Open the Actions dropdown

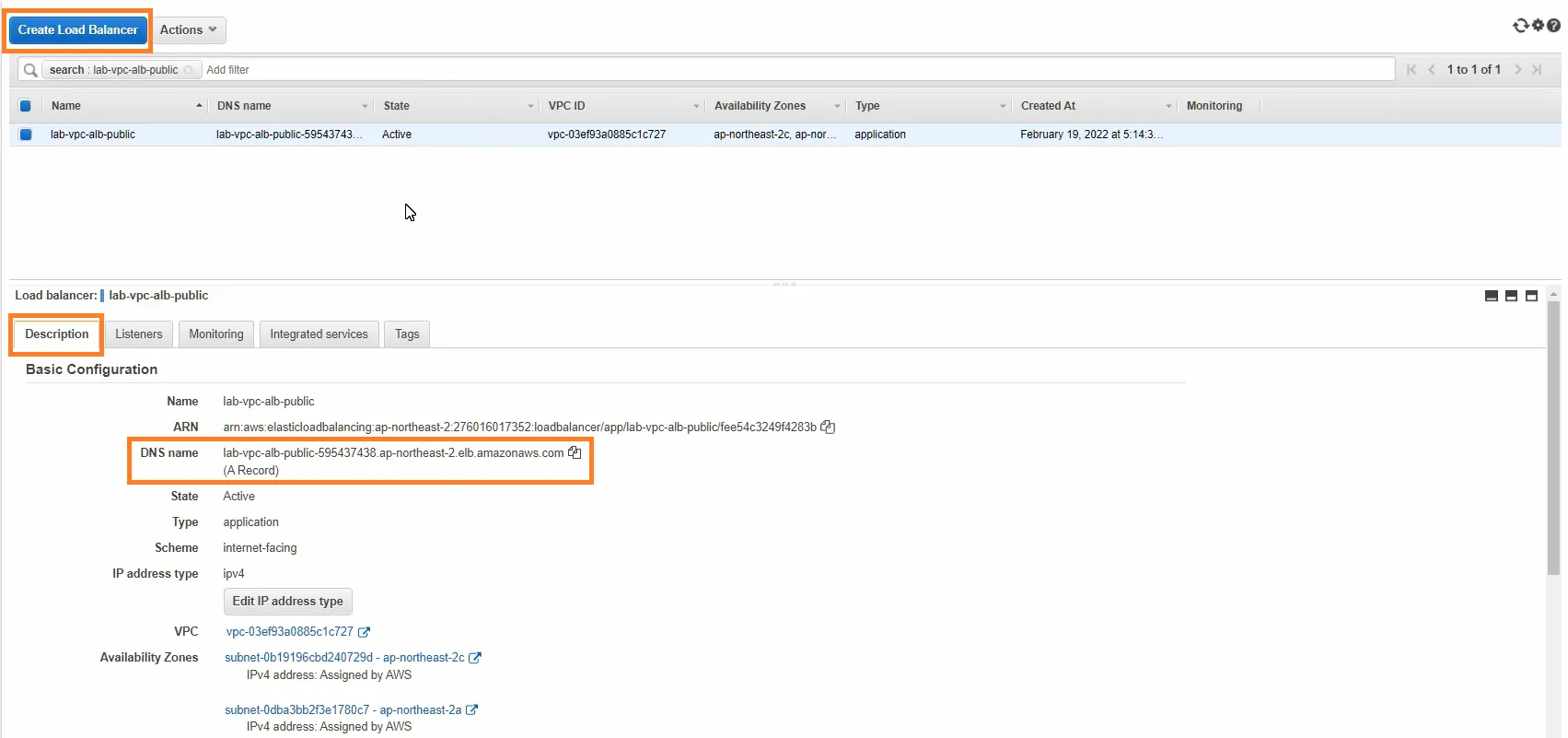point(188,29)
